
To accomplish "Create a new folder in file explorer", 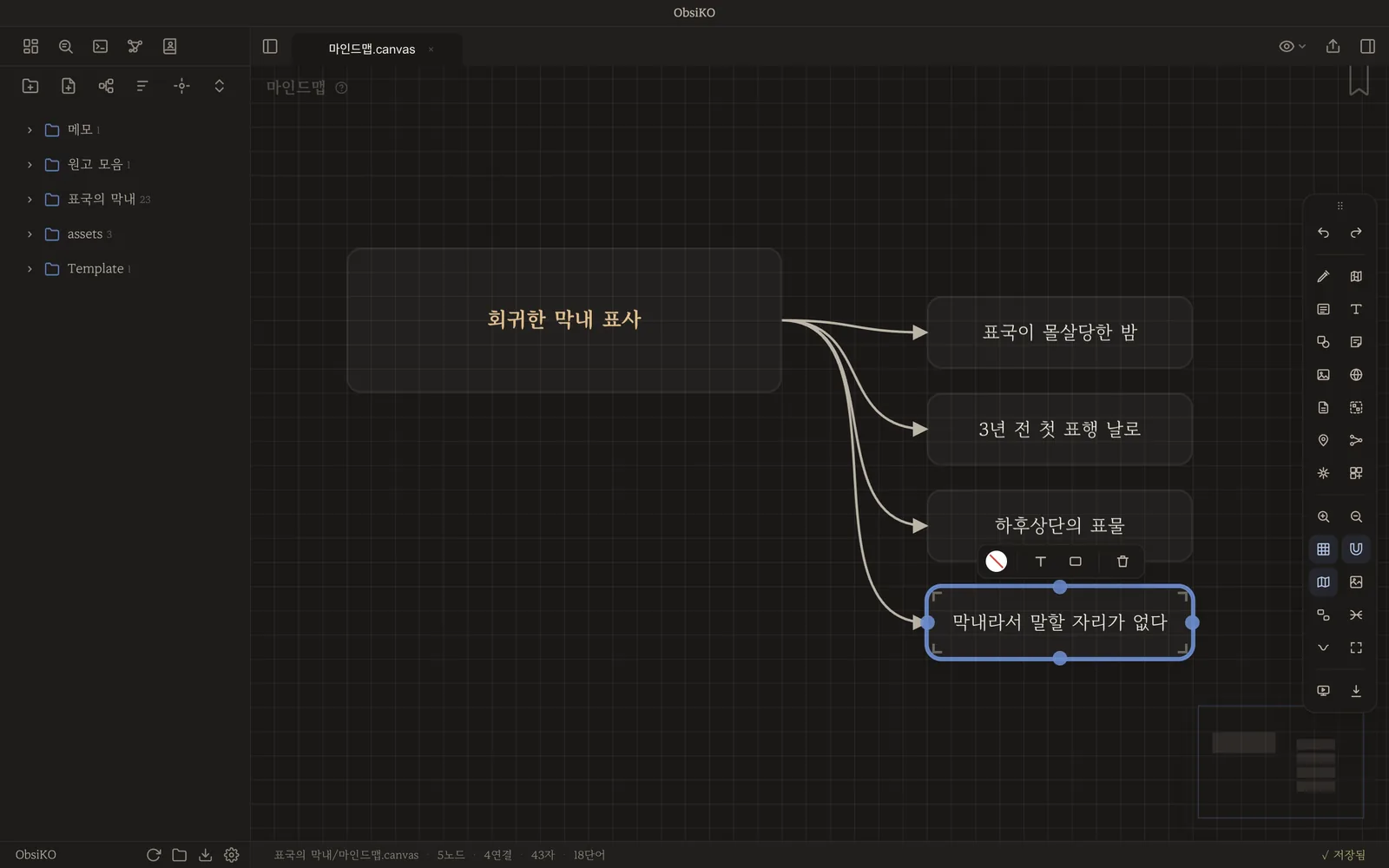I will click(30, 86).
